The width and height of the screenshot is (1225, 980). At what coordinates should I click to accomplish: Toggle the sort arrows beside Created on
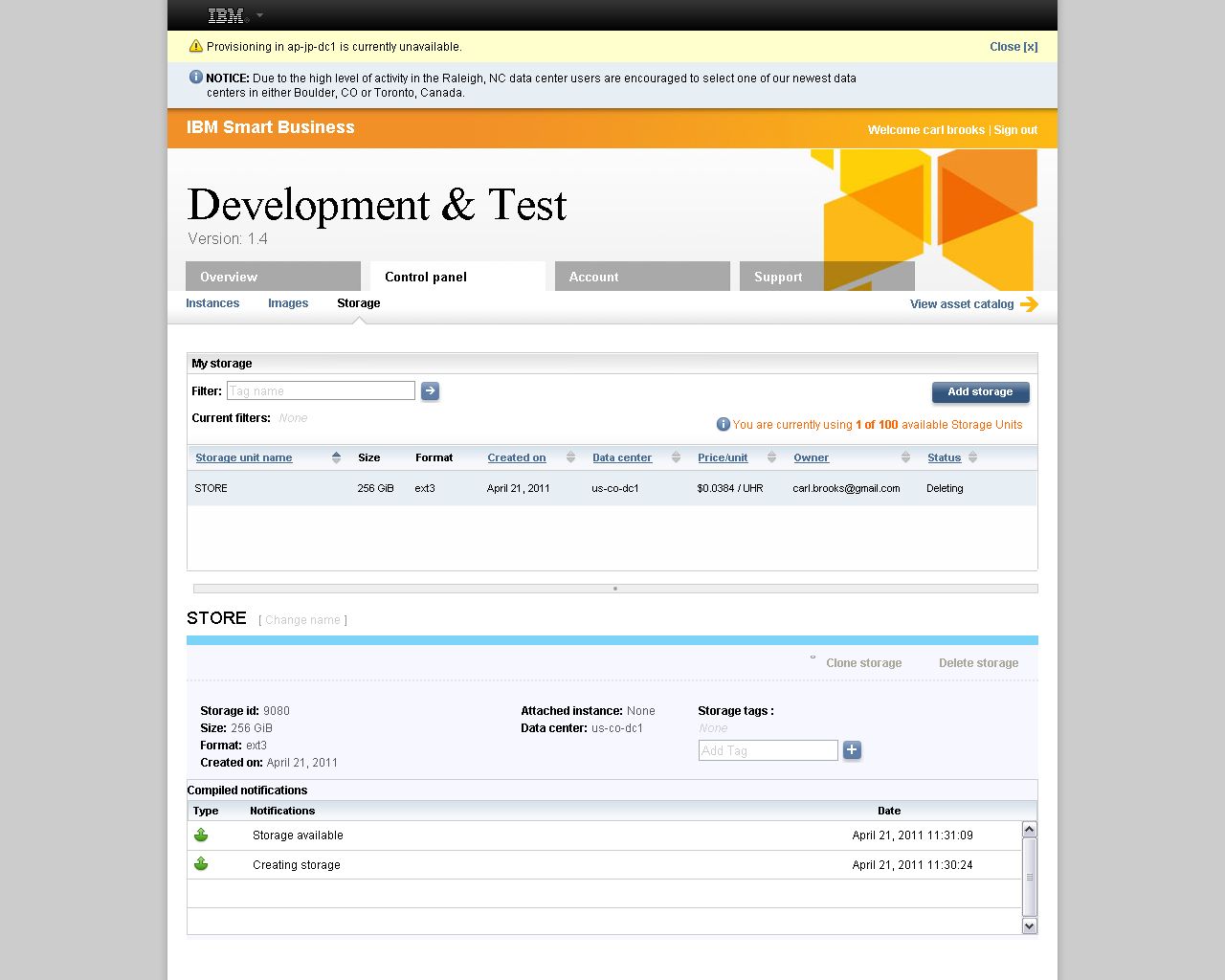tap(570, 457)
